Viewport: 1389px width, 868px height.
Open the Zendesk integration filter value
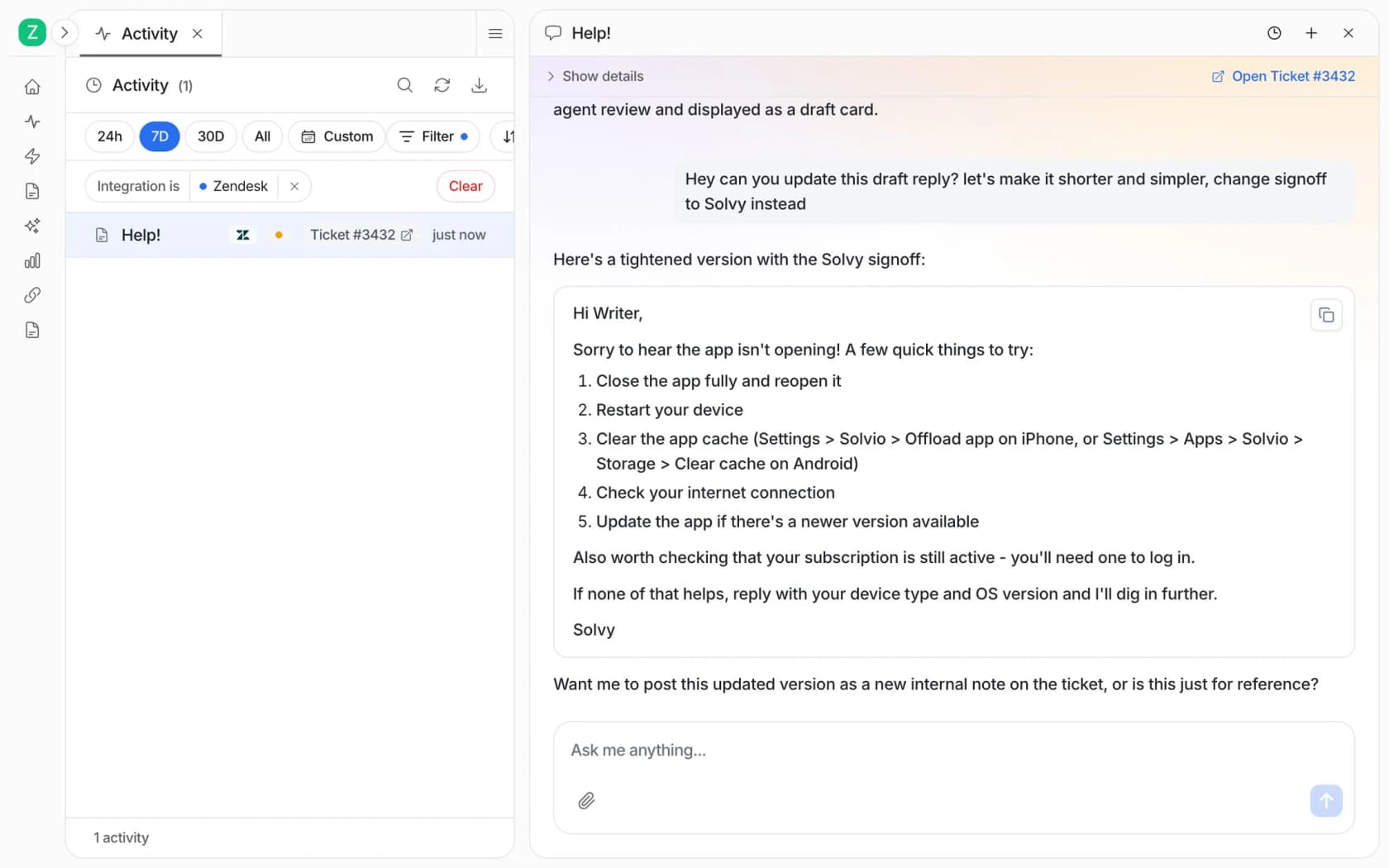(x=234, y=186)
